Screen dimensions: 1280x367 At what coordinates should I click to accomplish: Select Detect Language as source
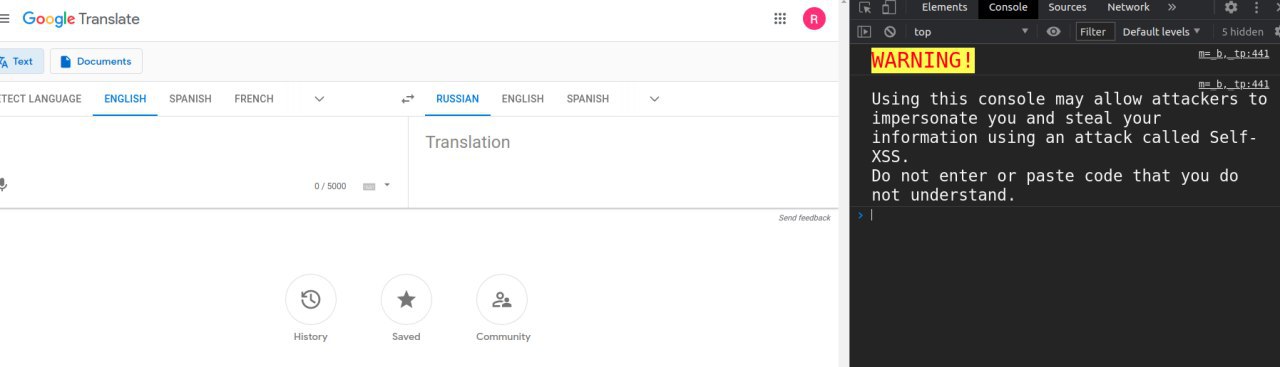(40, 99)
